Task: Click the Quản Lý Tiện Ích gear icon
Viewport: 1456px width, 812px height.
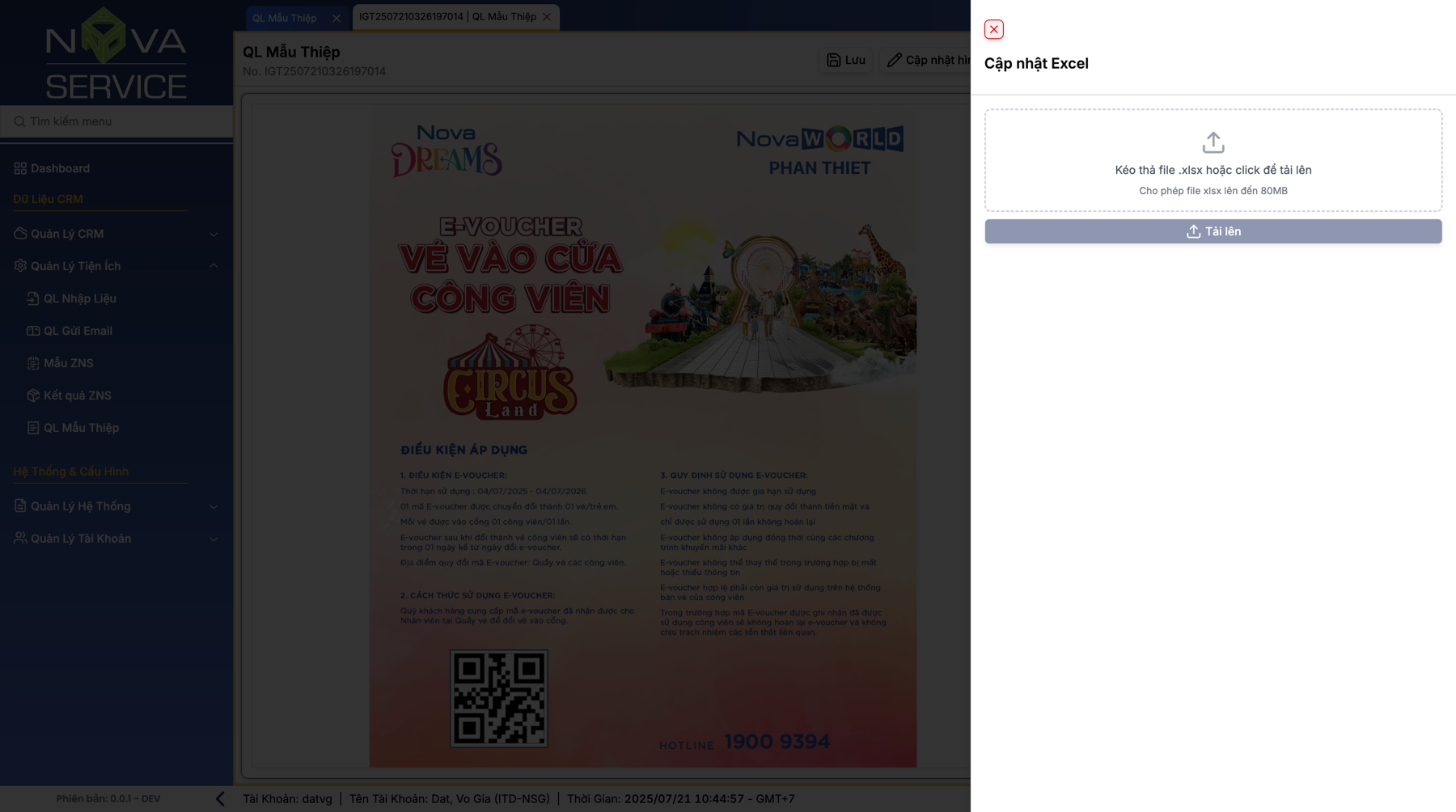Action: (x=20, y=266)
